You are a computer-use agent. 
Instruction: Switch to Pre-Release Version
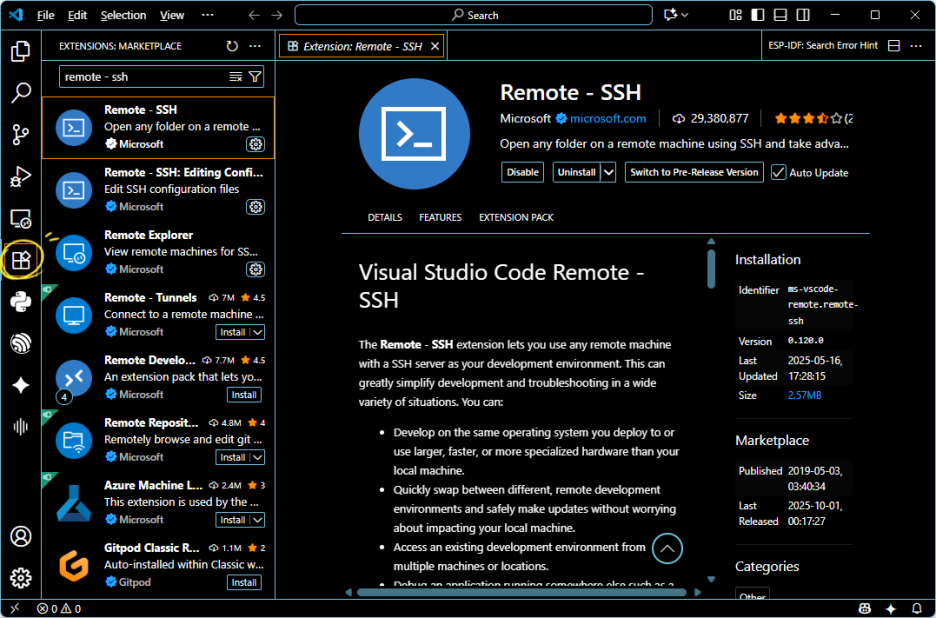694,172
